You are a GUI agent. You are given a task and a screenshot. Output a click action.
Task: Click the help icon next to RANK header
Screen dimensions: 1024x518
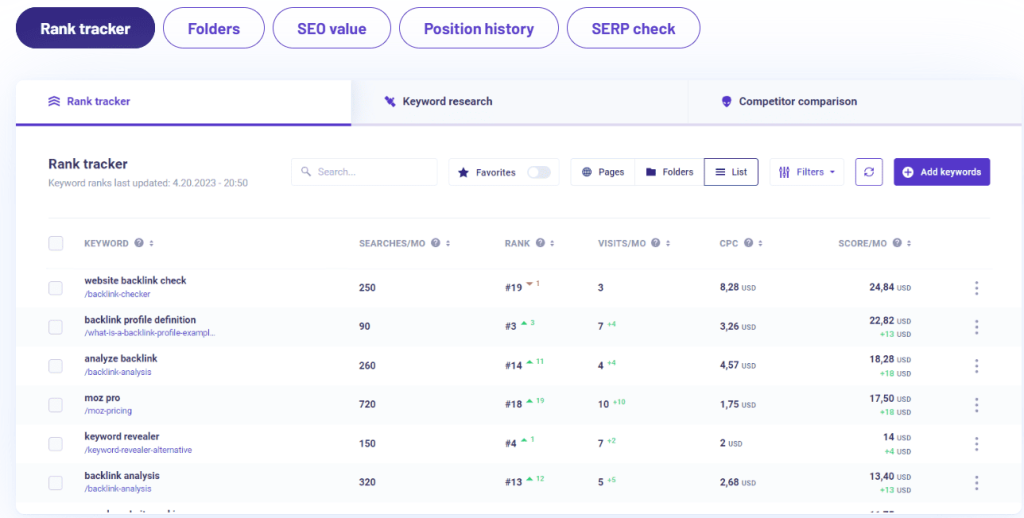click(540, 243)
